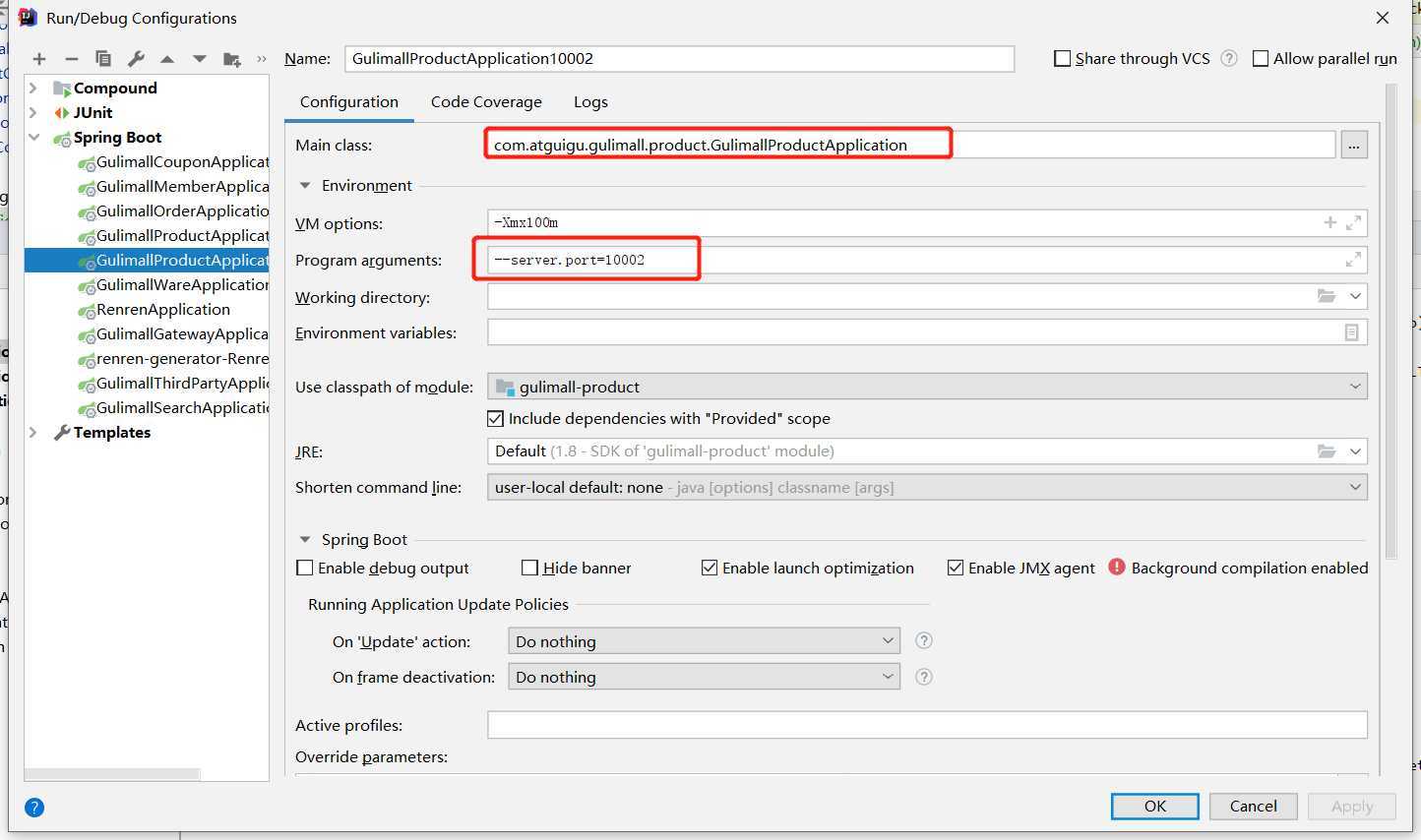Click the Active profiles input field
1421x840 pixels.
[x=927, y=725]
